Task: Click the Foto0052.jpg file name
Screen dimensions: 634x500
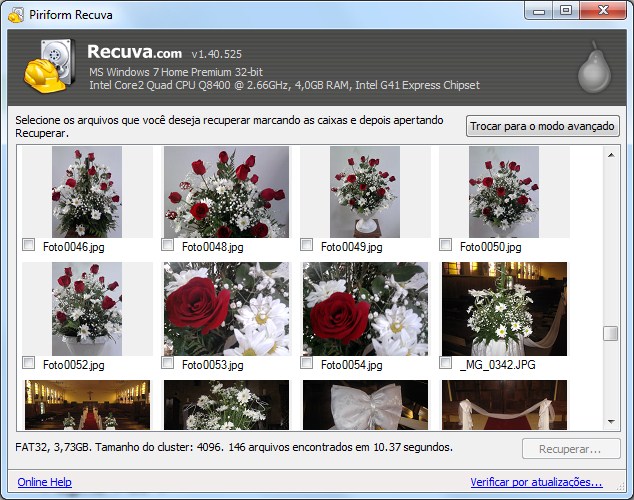Action: click(74, 365)
